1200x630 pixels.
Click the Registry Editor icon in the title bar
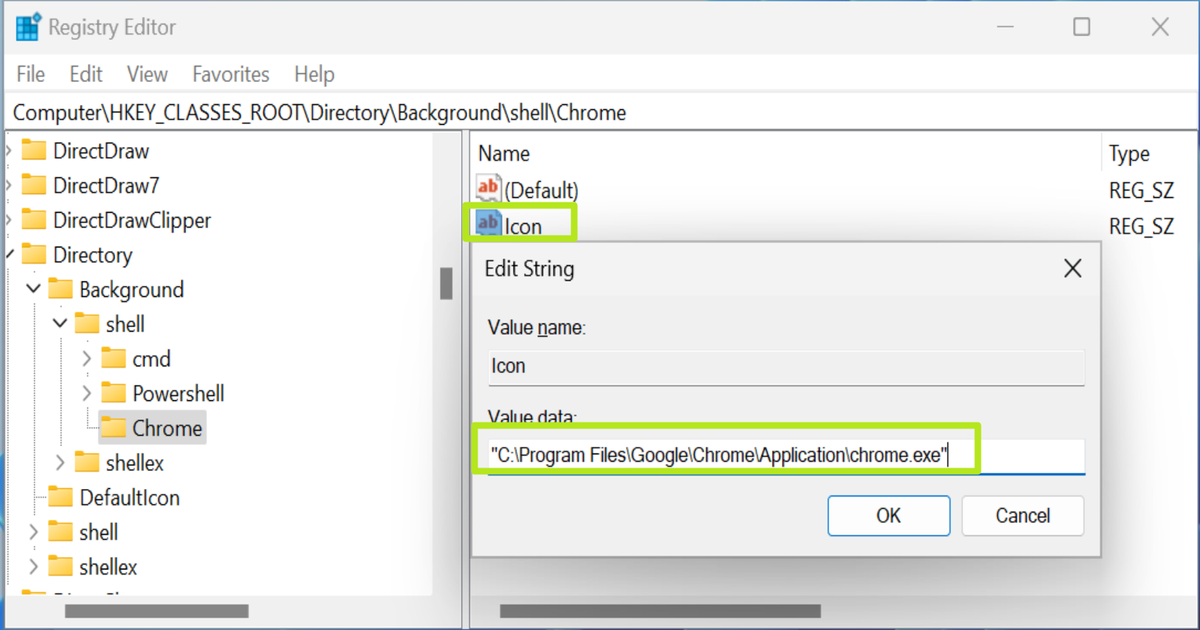27,26
